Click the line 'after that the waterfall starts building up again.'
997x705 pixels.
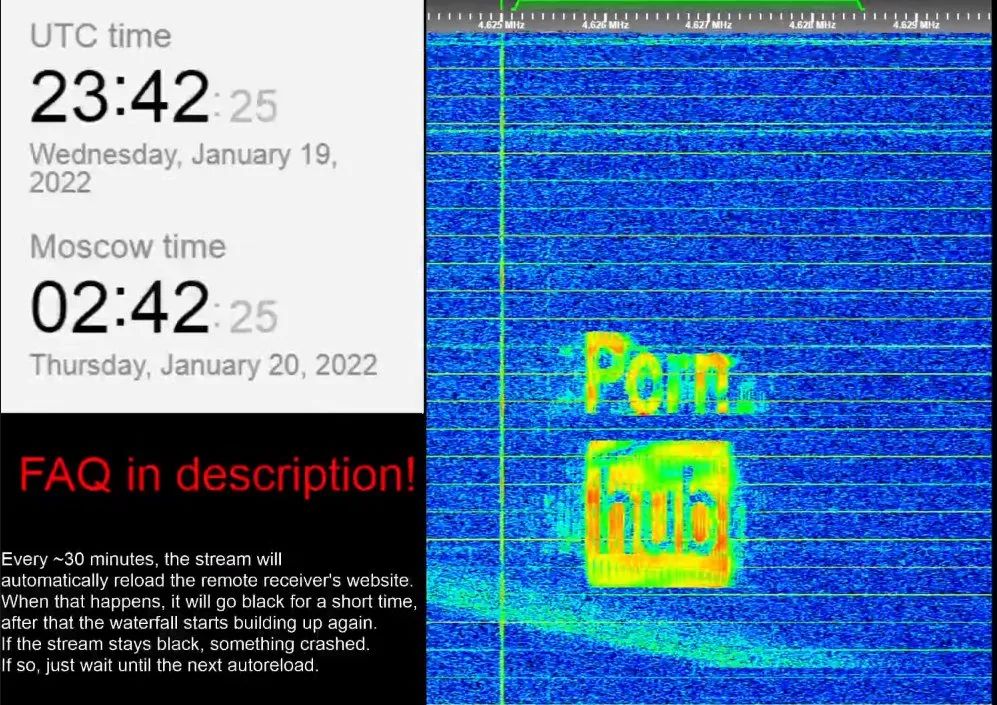click(x=189, y=622)
